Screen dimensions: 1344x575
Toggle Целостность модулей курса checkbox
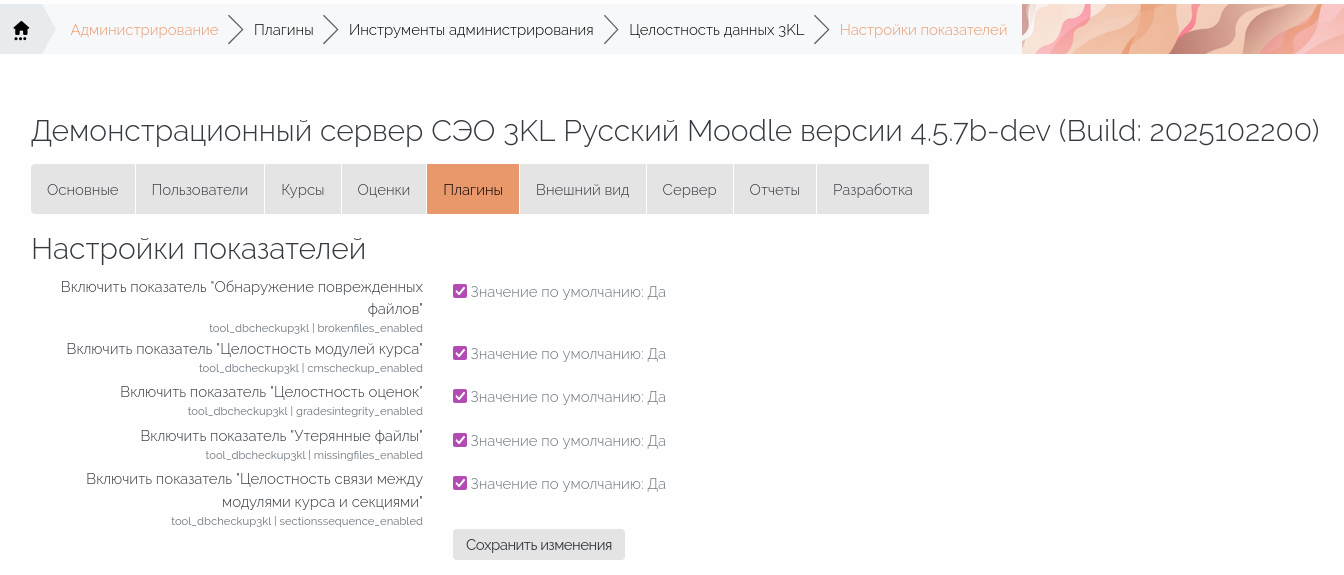[460, 353]
